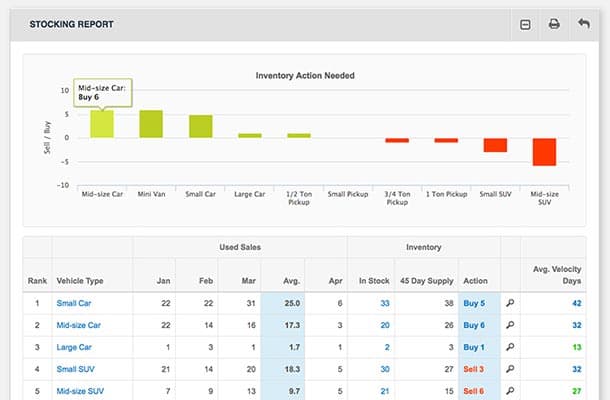Sort by the In Stock column header
This screenshot has width=610, height=400.
(374, 281)
